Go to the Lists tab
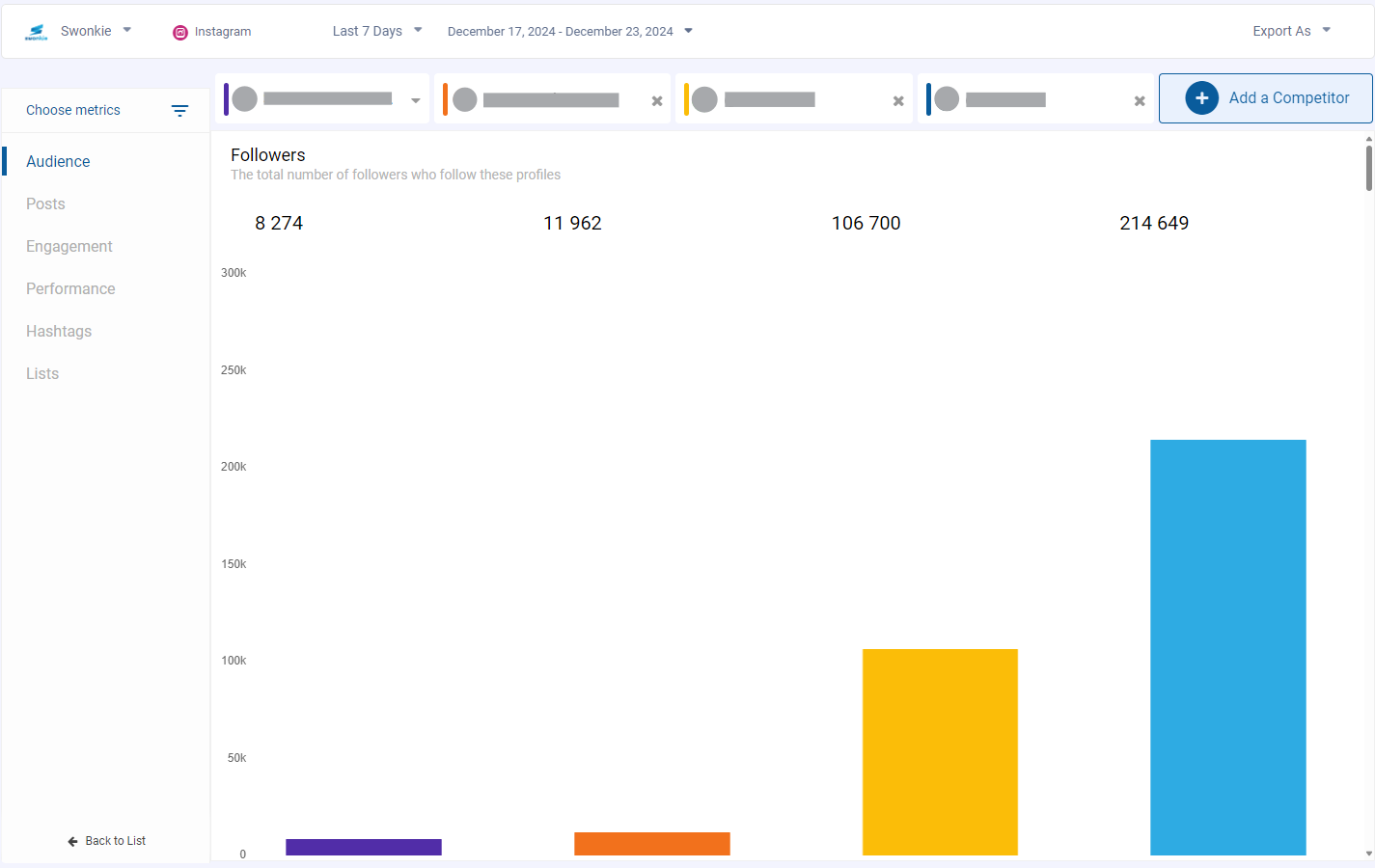This screenshot has height=868, width=1375. 42,373
